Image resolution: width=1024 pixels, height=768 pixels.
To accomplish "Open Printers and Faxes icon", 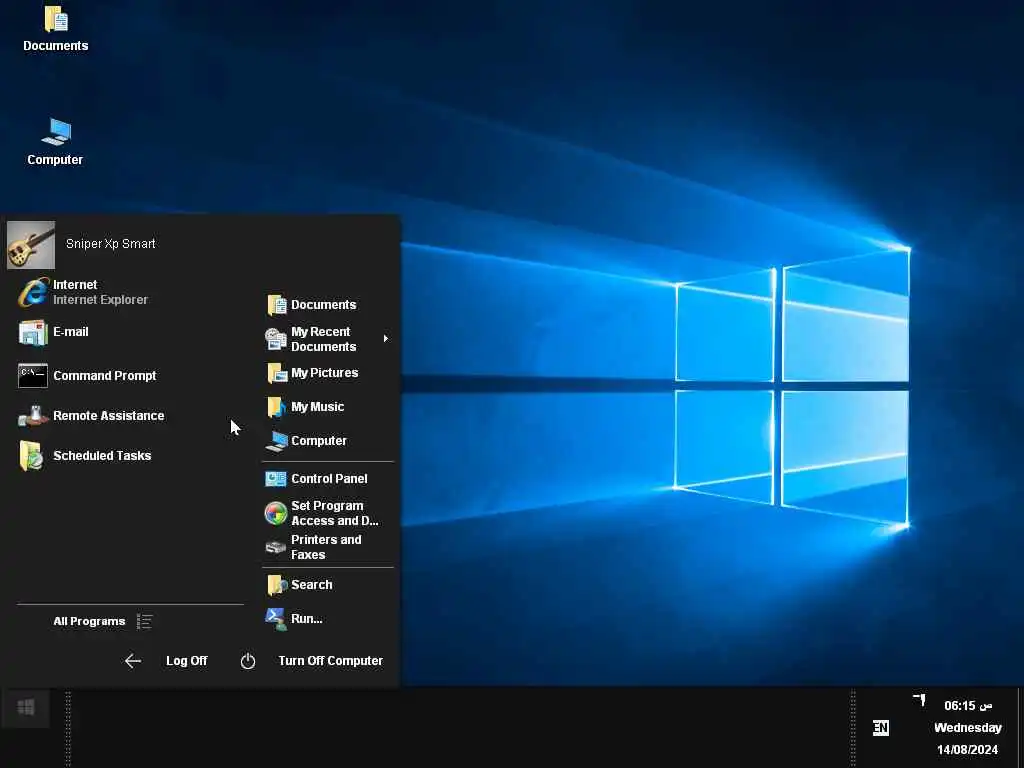I will (276, 547).
